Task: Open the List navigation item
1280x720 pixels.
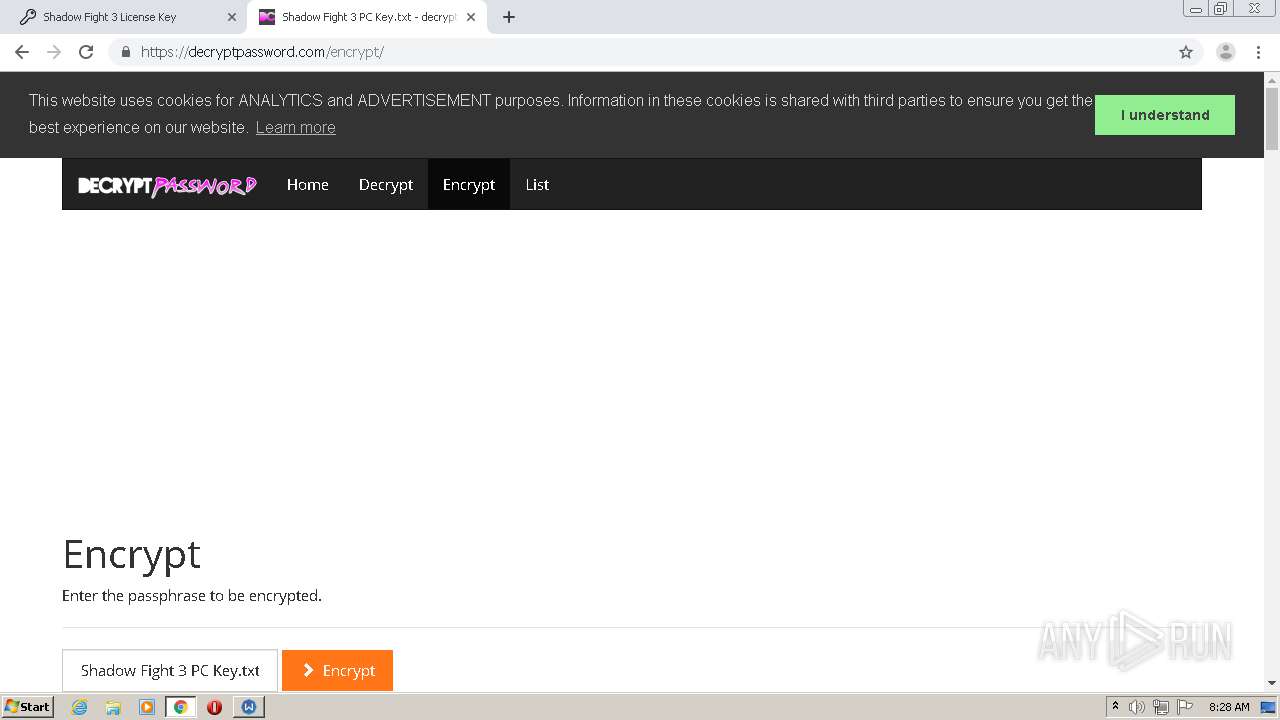Action: coord(537,184)
